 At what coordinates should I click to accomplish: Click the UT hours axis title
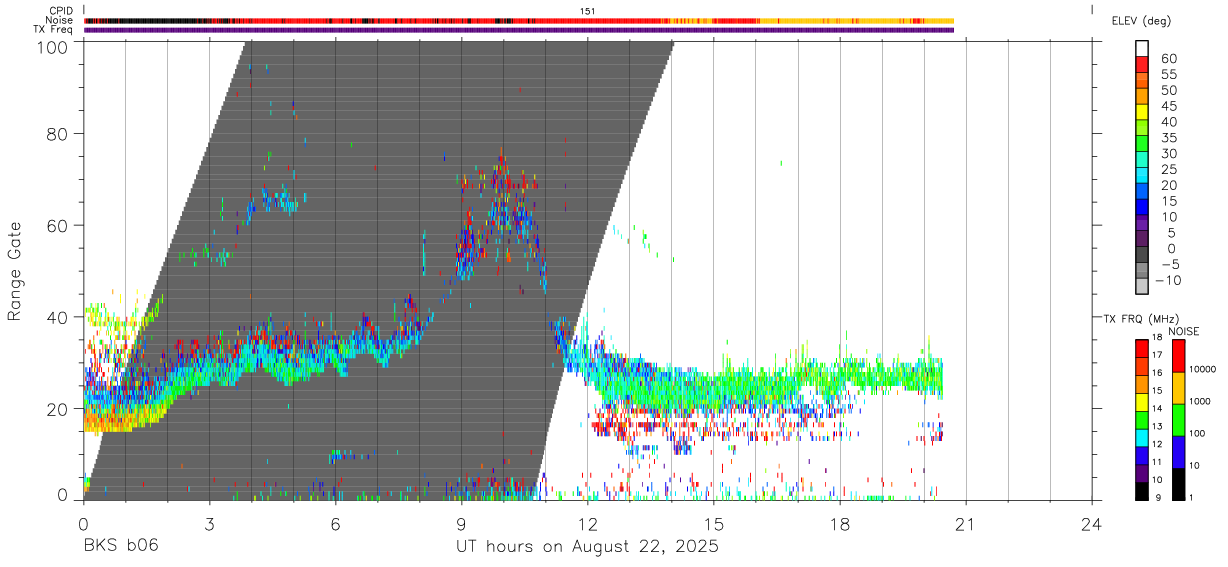(x=588, y=547)
